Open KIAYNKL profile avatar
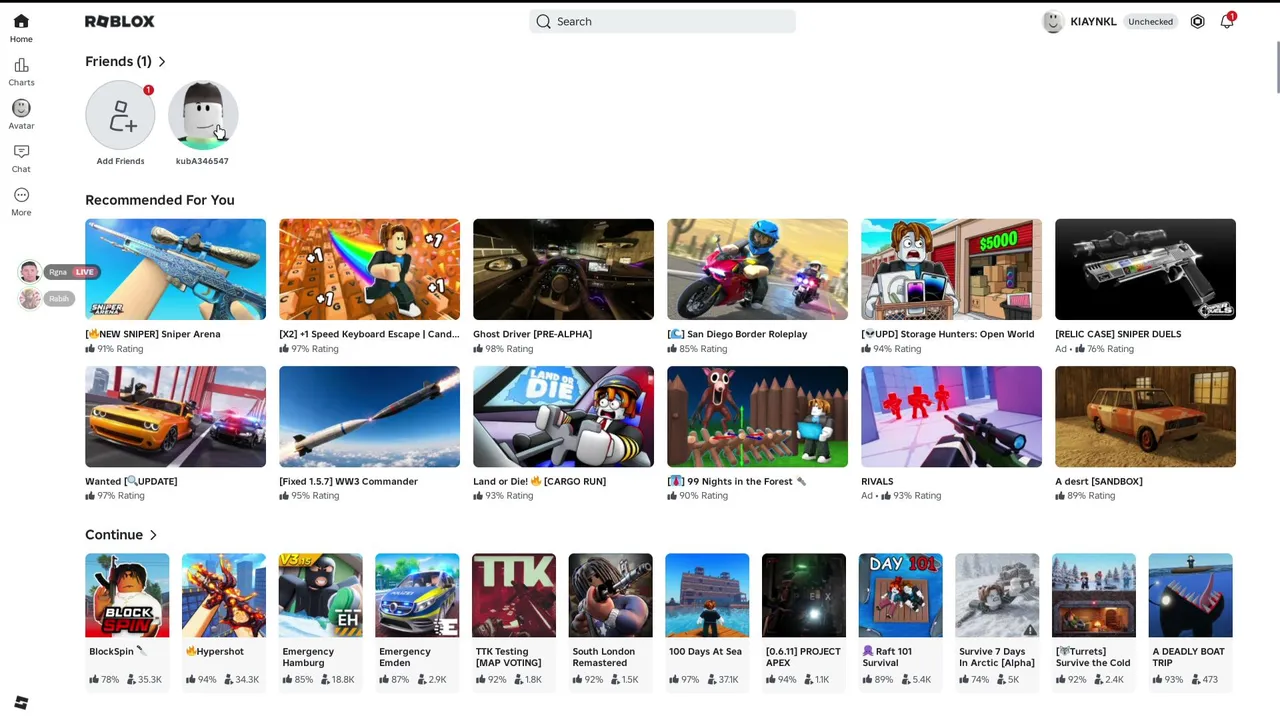The width and height of the screenshot is (1280, 720). [1052, 21]
